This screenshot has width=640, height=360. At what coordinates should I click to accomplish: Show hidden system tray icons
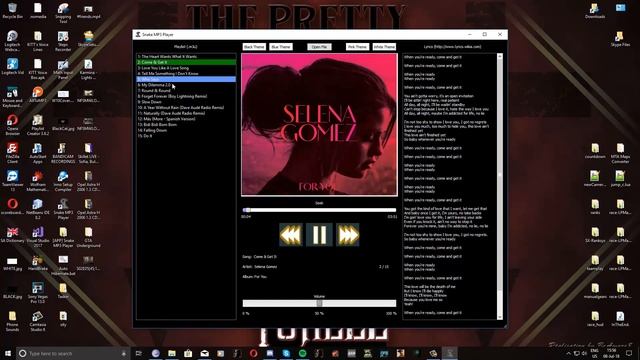click(569, 353)
